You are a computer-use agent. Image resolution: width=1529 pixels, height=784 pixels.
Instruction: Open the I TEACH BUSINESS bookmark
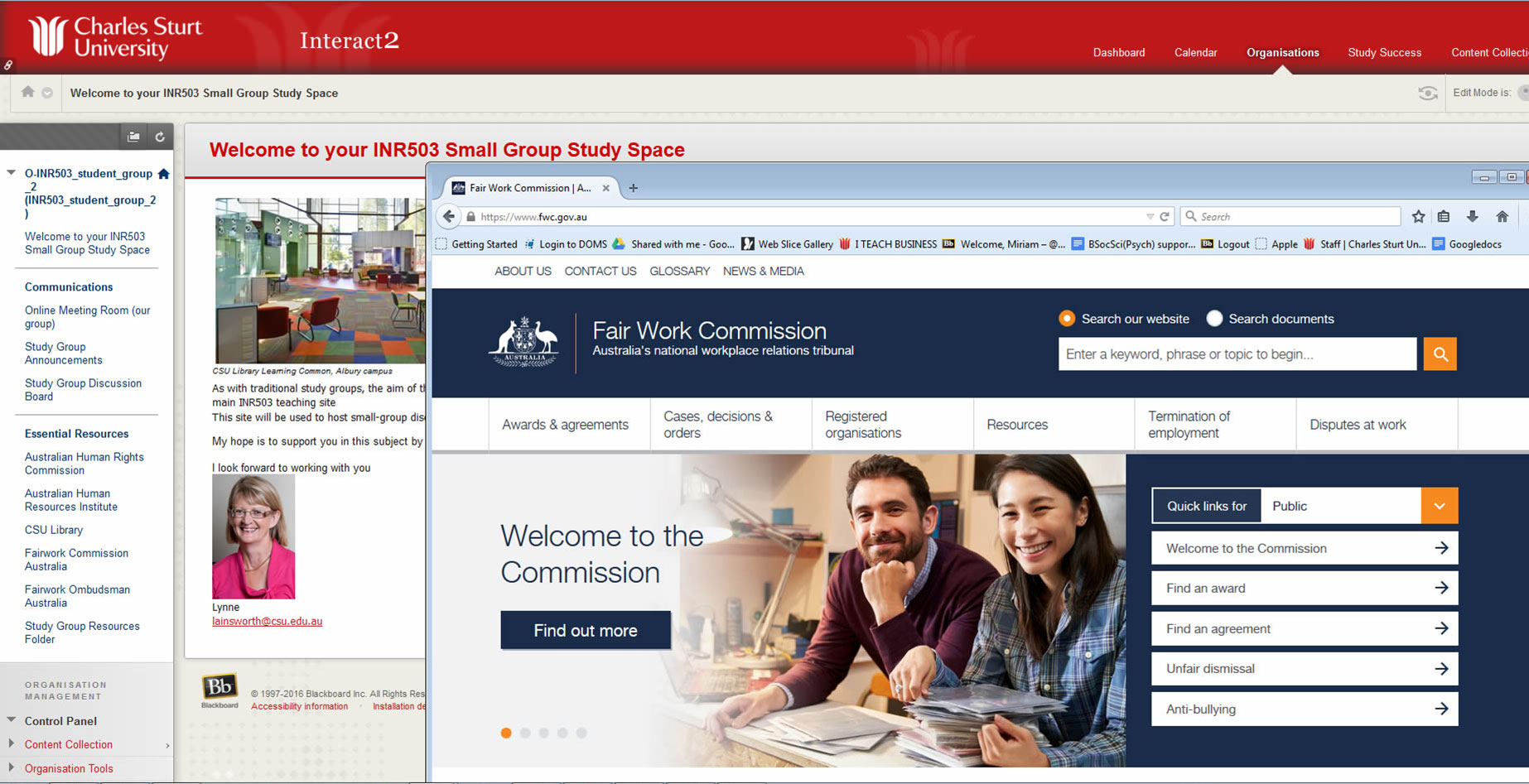(888, 244)
